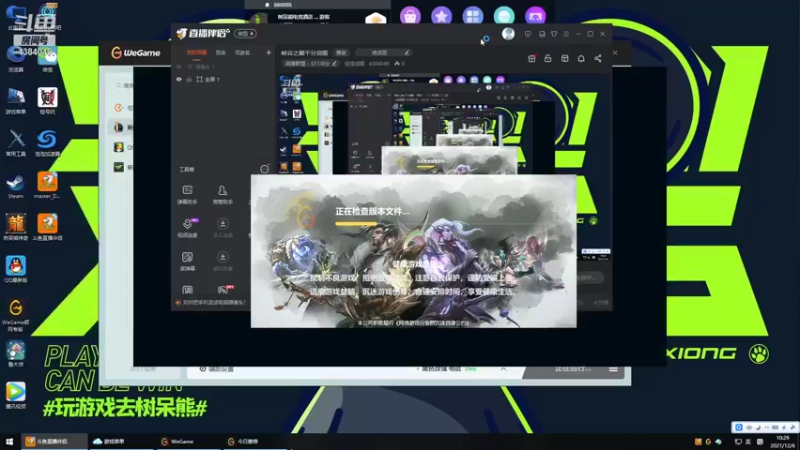The height and width of the screenshot is (450, 800).
Task: Click the purple star icon at top
Action: click(x=442, y=16)
